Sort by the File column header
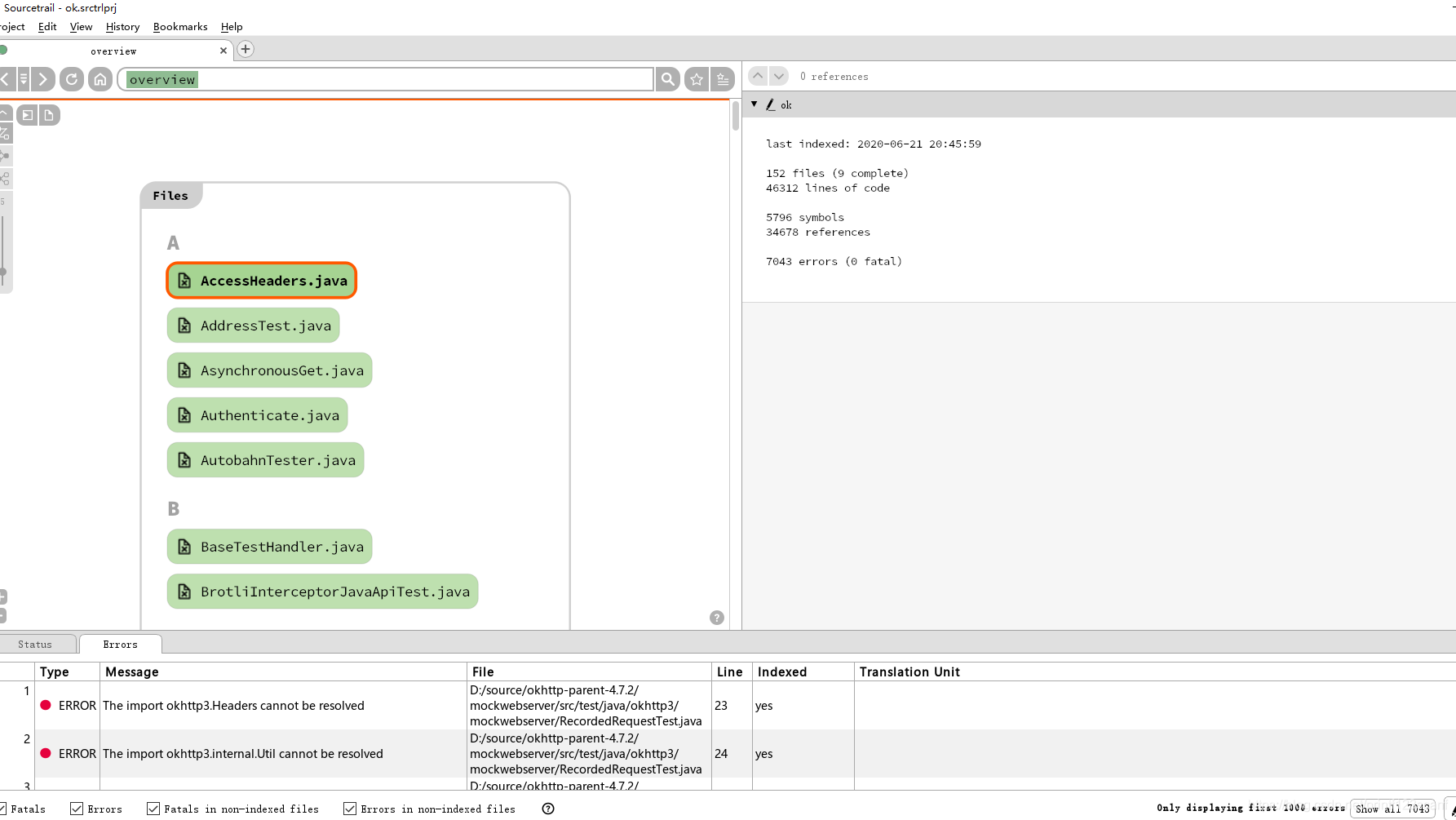This screenshot has width=1456, height=820. click(589, 672)
